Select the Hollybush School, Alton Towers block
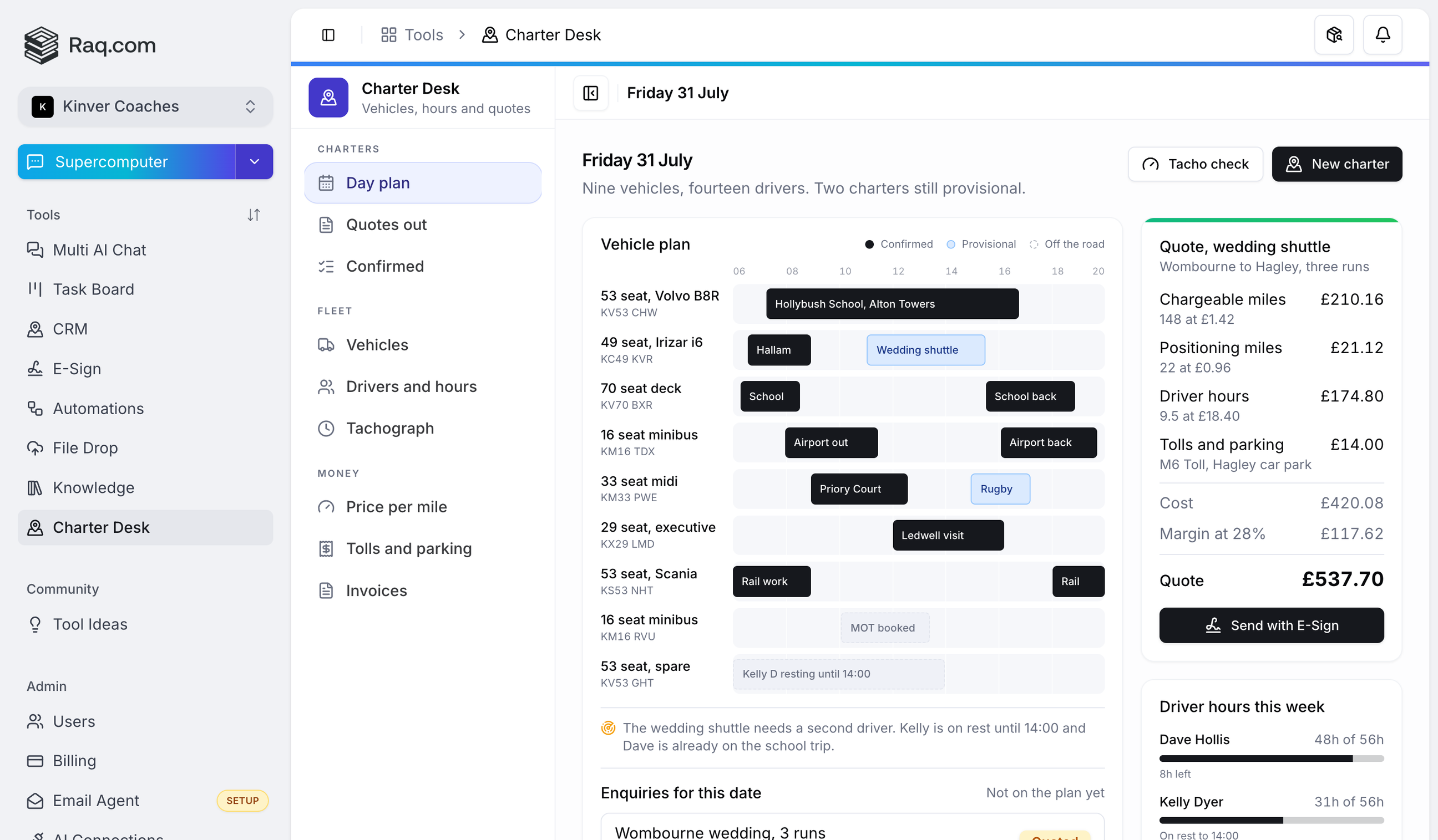The height and width of the screenshot is (840, 1438). pyautogui.click(x=892, y=304)
